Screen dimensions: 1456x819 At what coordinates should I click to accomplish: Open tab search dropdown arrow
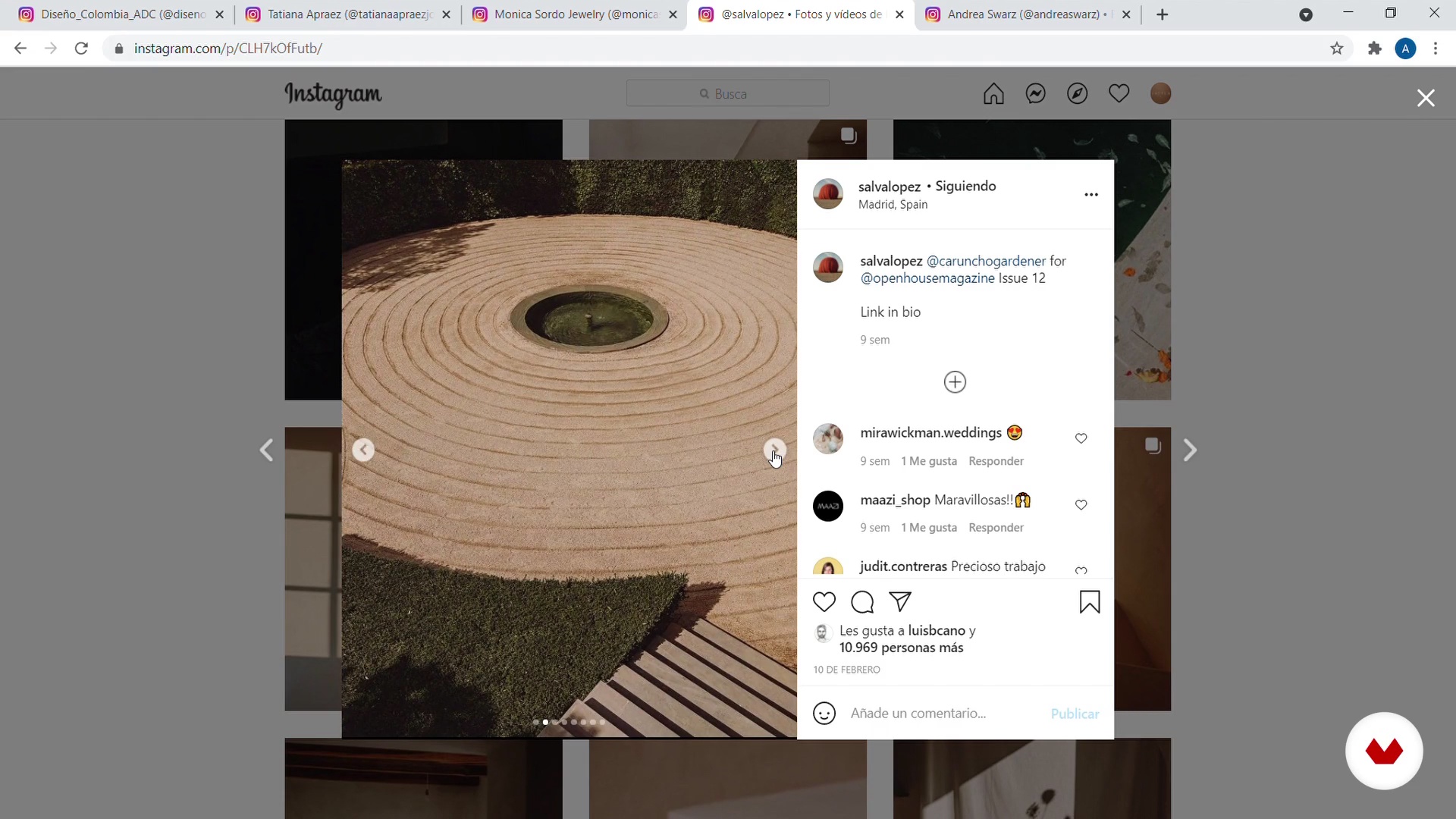[x=1306, y=14]
